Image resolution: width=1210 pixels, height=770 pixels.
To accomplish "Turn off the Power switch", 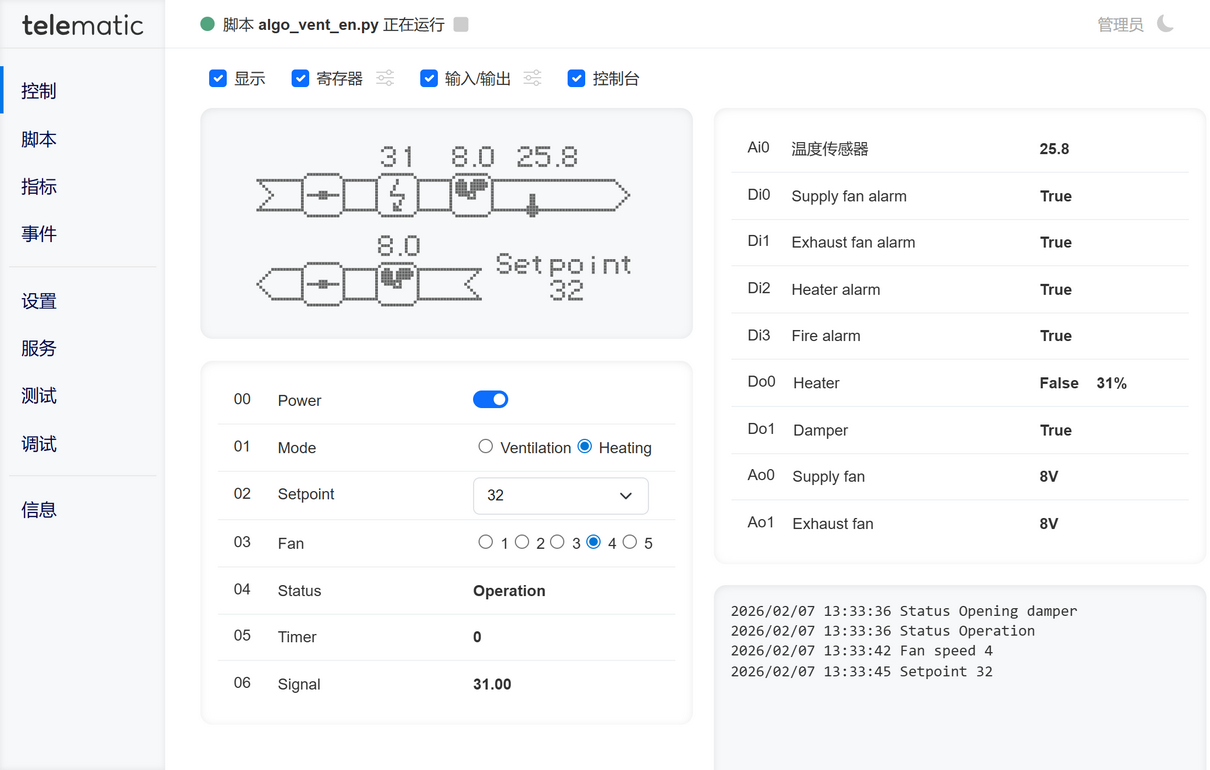I will click(490, 400).
